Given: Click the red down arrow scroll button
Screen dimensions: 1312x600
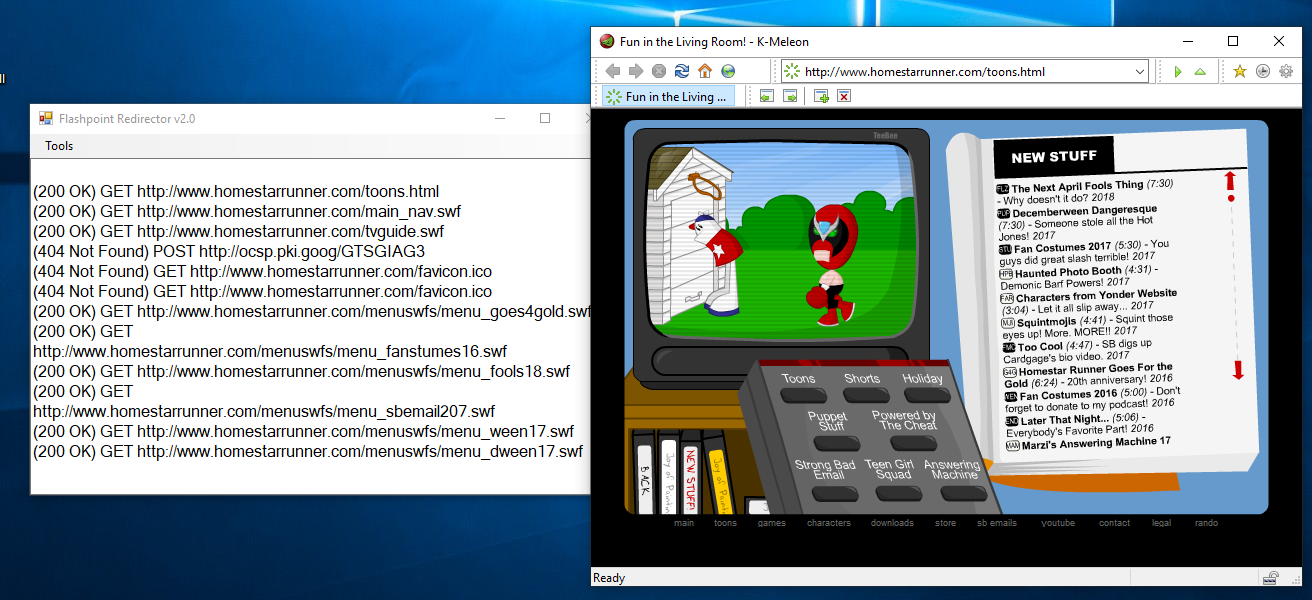Looking at the screenshot, I should point(1237,369).
